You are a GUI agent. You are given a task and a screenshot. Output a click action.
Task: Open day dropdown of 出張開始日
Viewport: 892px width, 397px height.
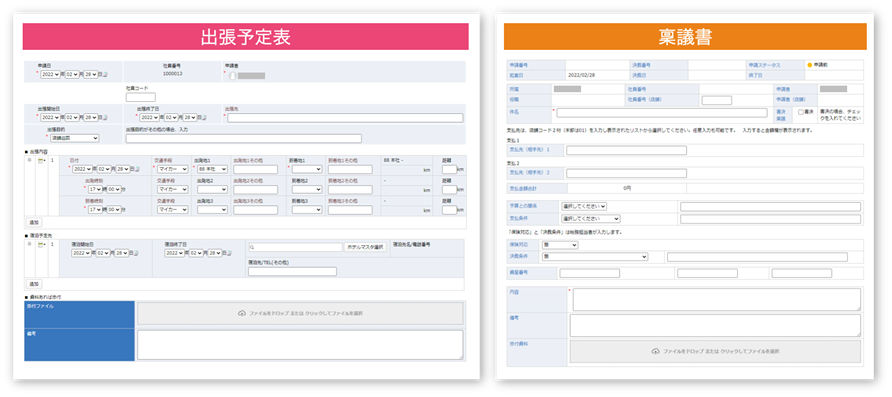coord(90,118)
